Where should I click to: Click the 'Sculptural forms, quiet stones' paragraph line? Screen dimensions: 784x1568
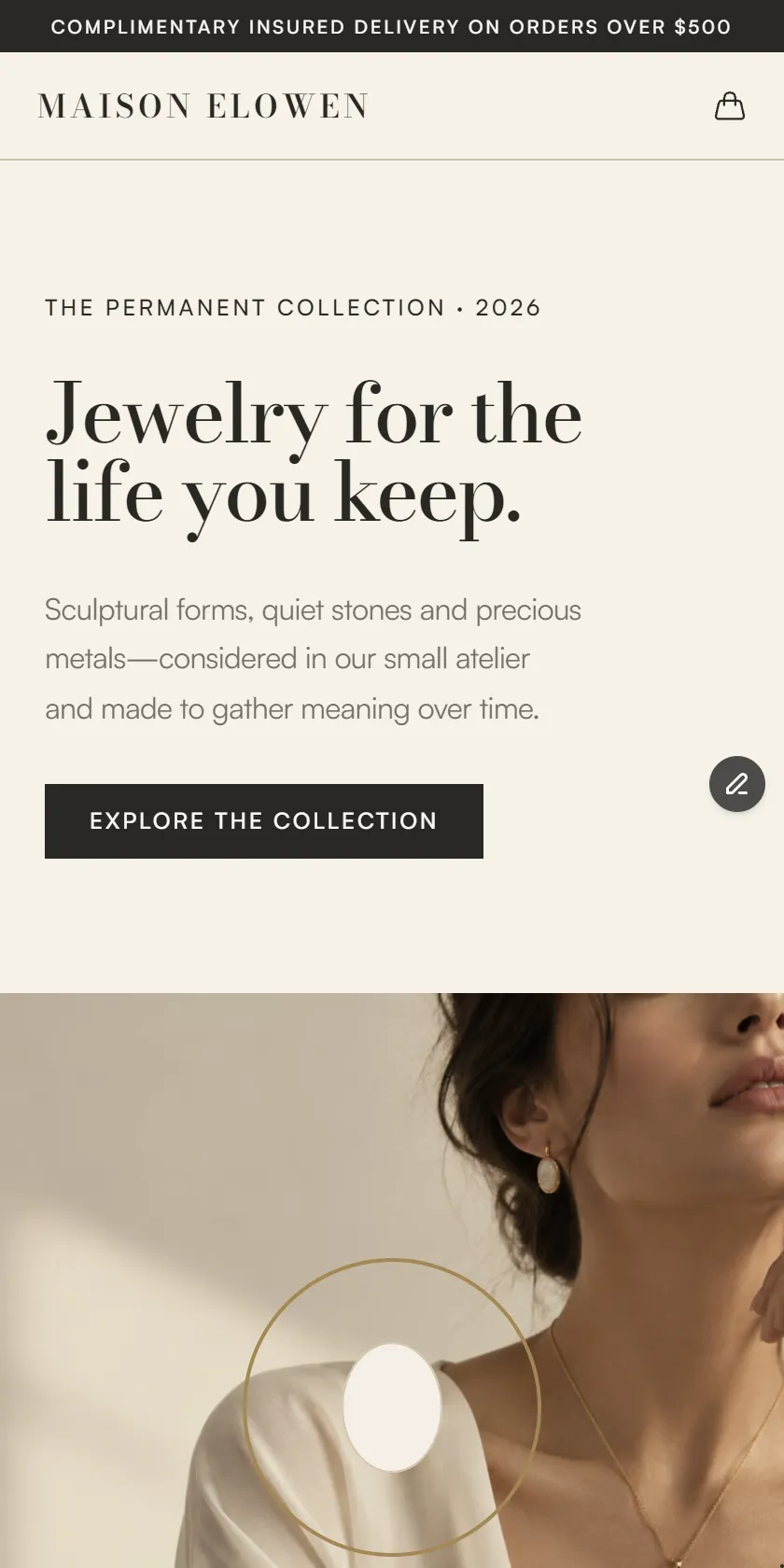313,610
